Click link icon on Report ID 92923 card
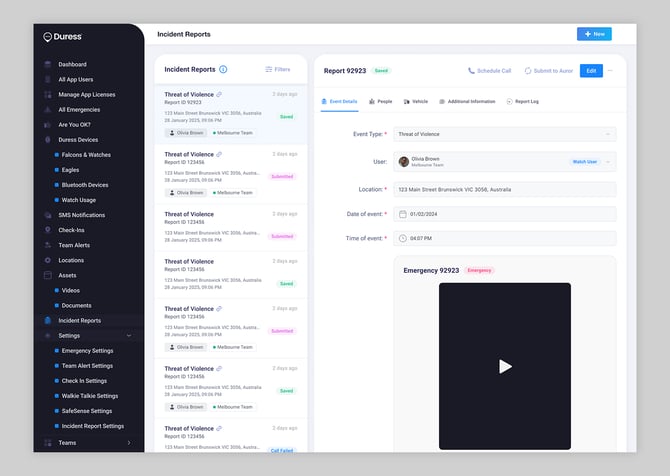Screen dimensions: 670x476 point(219,94)
